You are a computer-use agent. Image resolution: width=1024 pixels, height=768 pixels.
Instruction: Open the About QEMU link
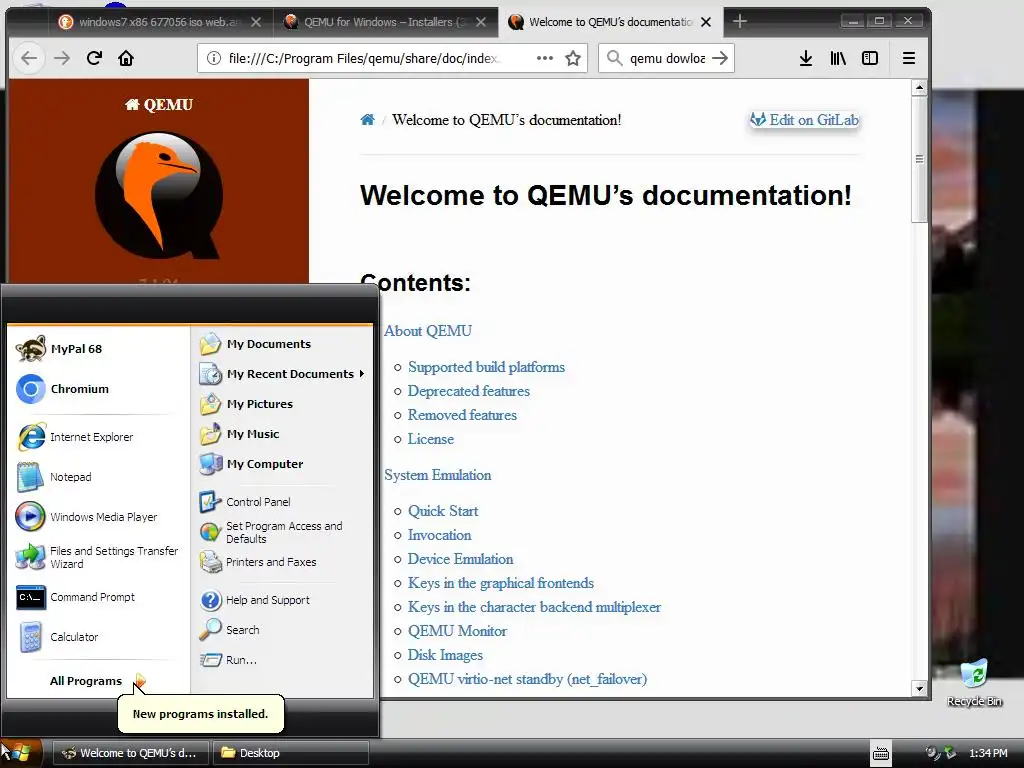(x=428, y=331)
